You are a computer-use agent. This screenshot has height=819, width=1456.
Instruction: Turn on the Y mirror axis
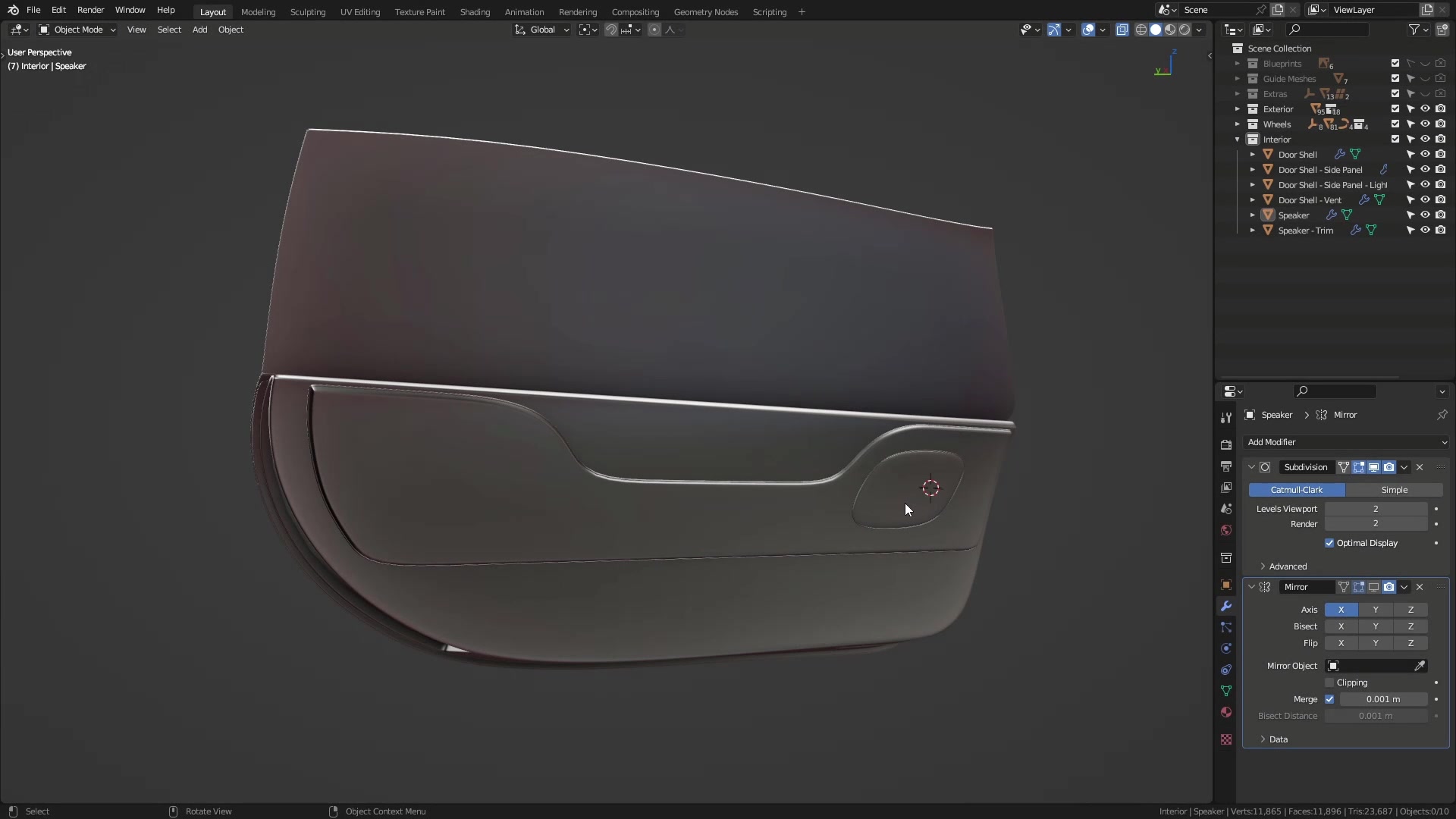tap(1376, 610)
